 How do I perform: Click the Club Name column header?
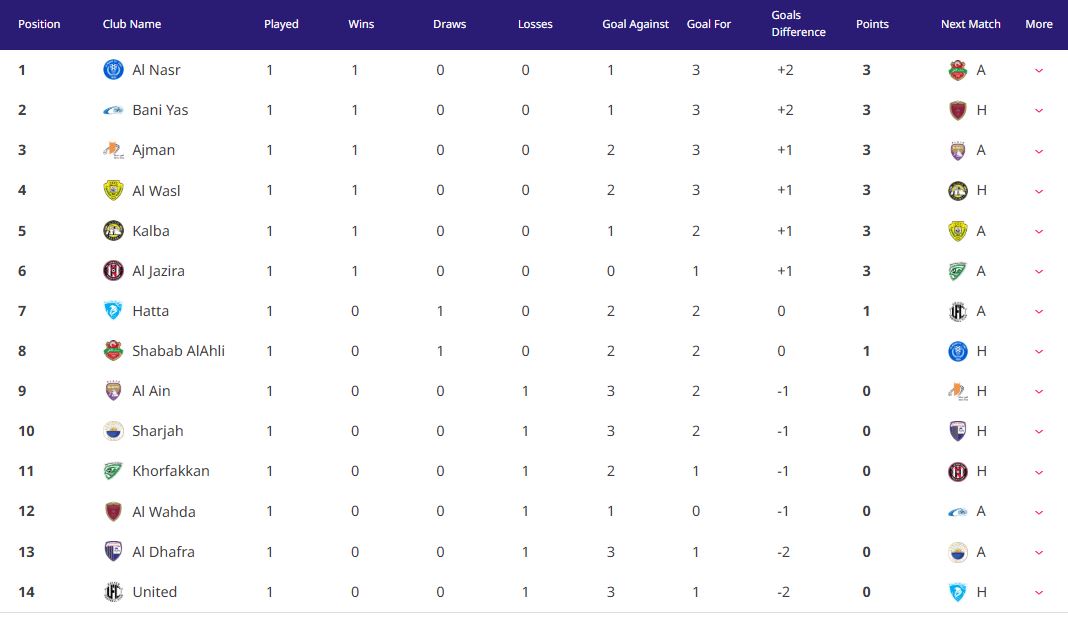tap(131, 24)
